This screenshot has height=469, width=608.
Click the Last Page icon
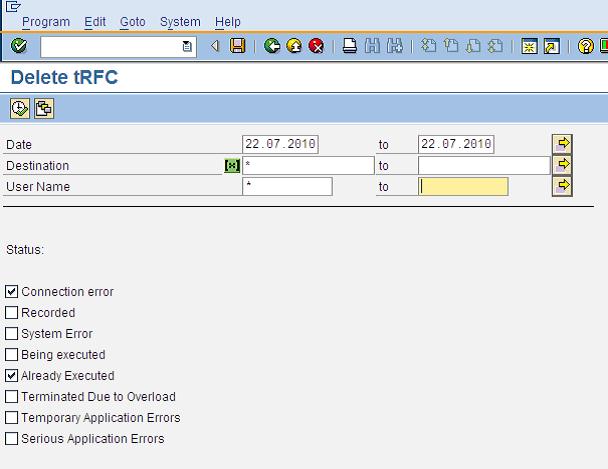coord(495,46)
